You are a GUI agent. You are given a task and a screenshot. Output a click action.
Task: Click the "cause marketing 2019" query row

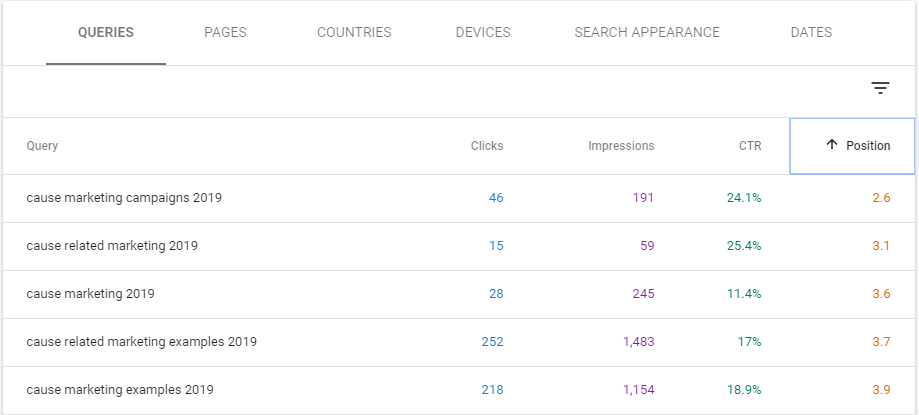90,294
